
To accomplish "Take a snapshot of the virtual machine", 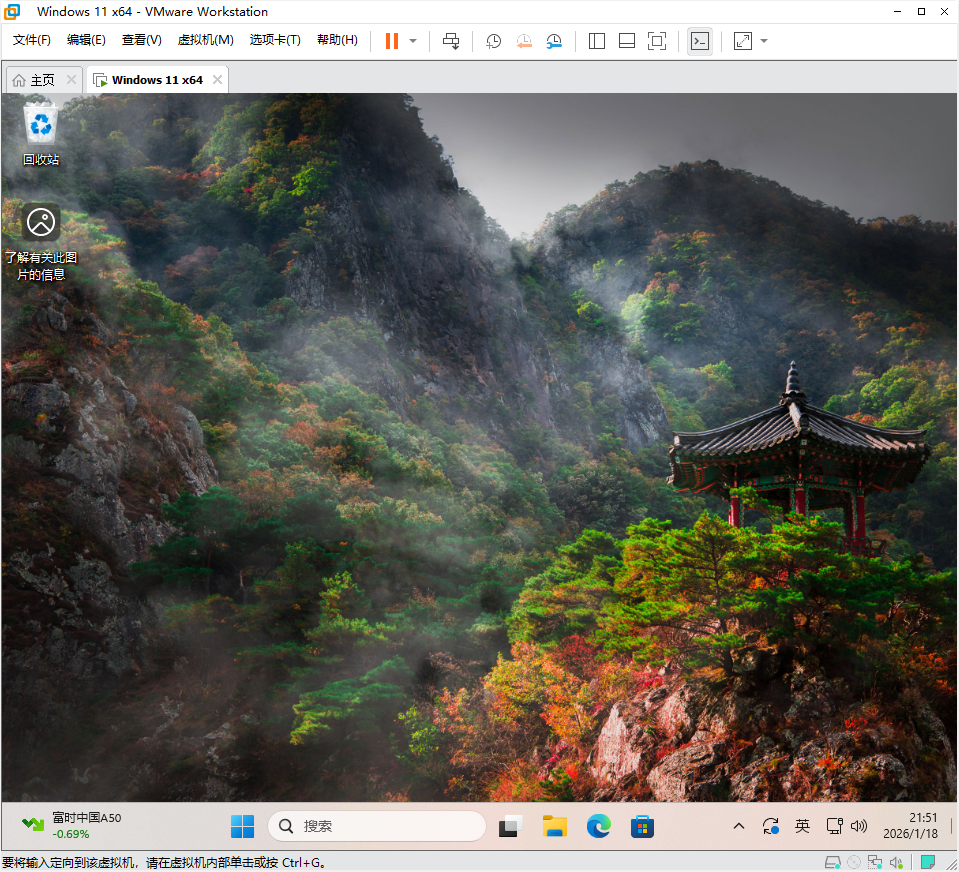I will coord(494,41).
